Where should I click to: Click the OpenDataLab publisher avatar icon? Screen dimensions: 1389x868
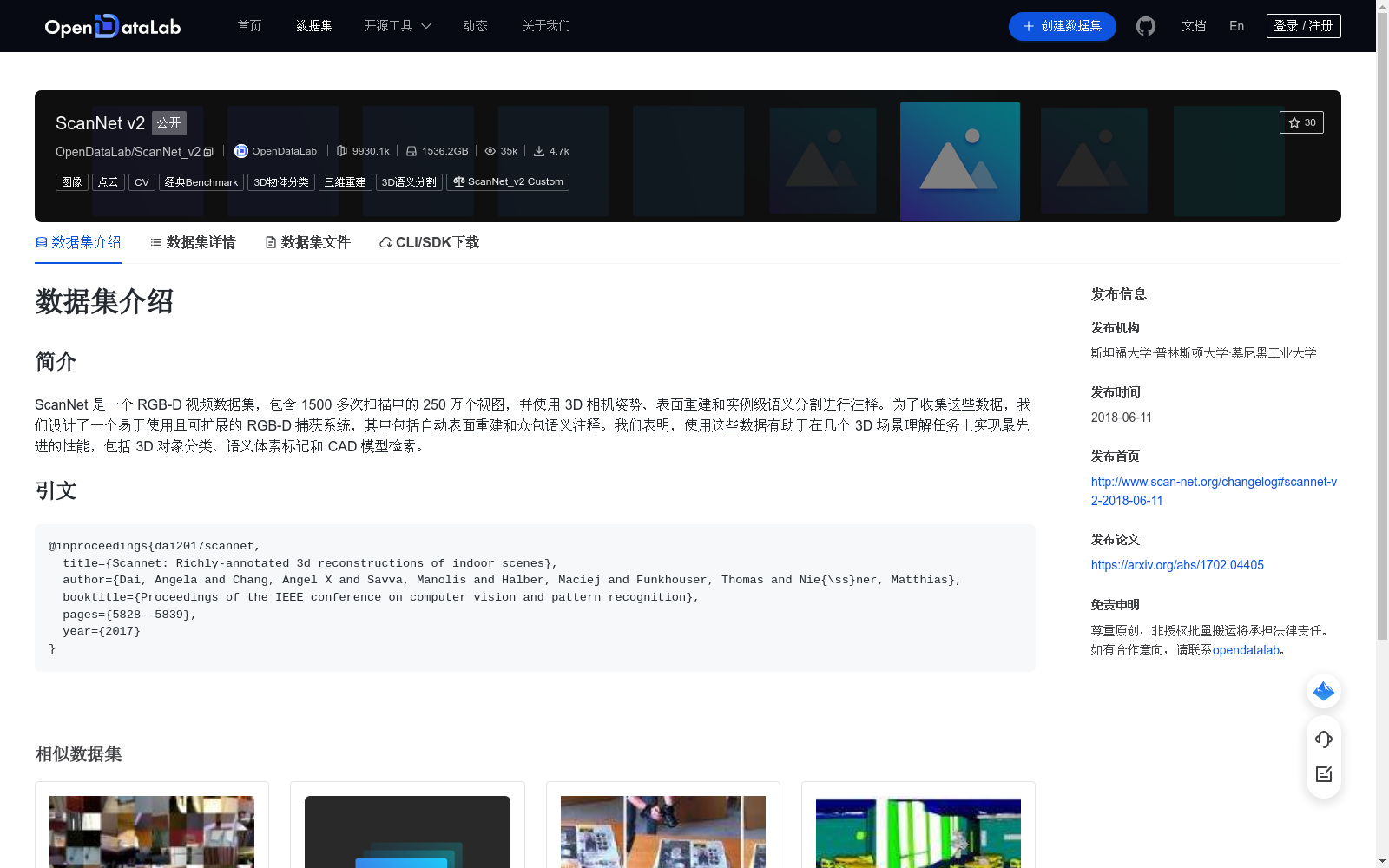[241, 151]
